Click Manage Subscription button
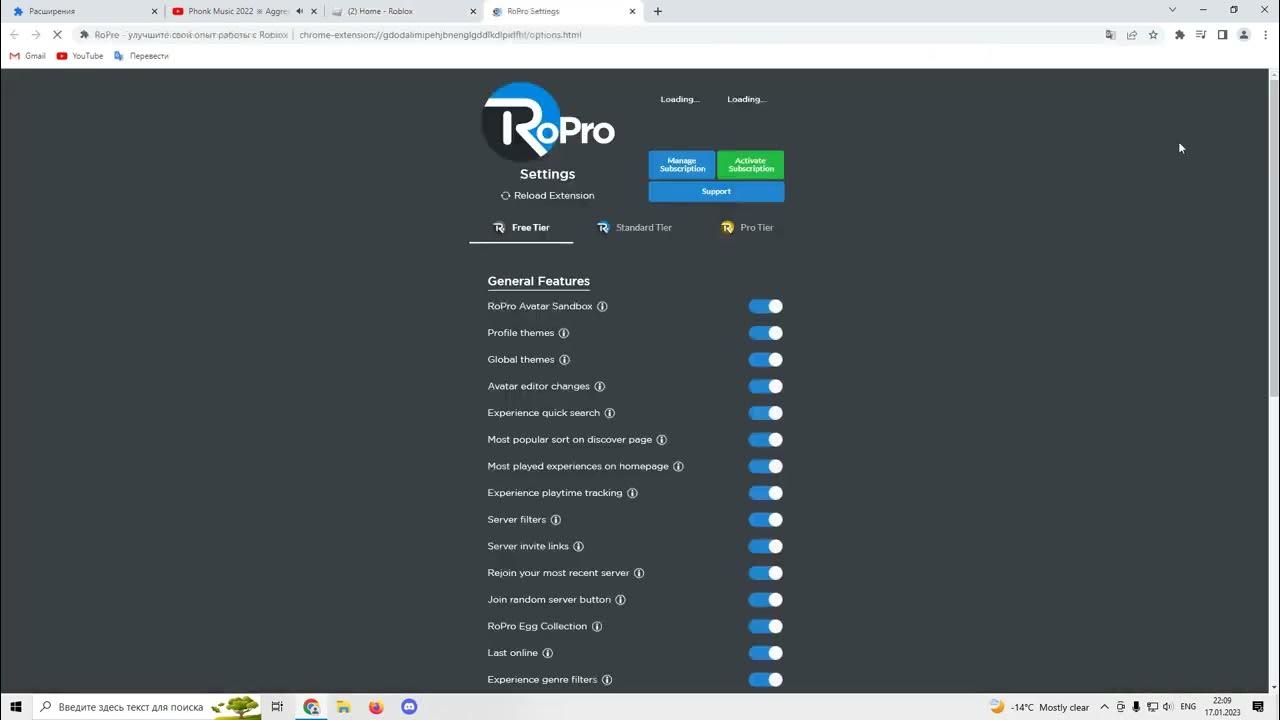This screenshot has width=1280, height=720. coord(682,165)
